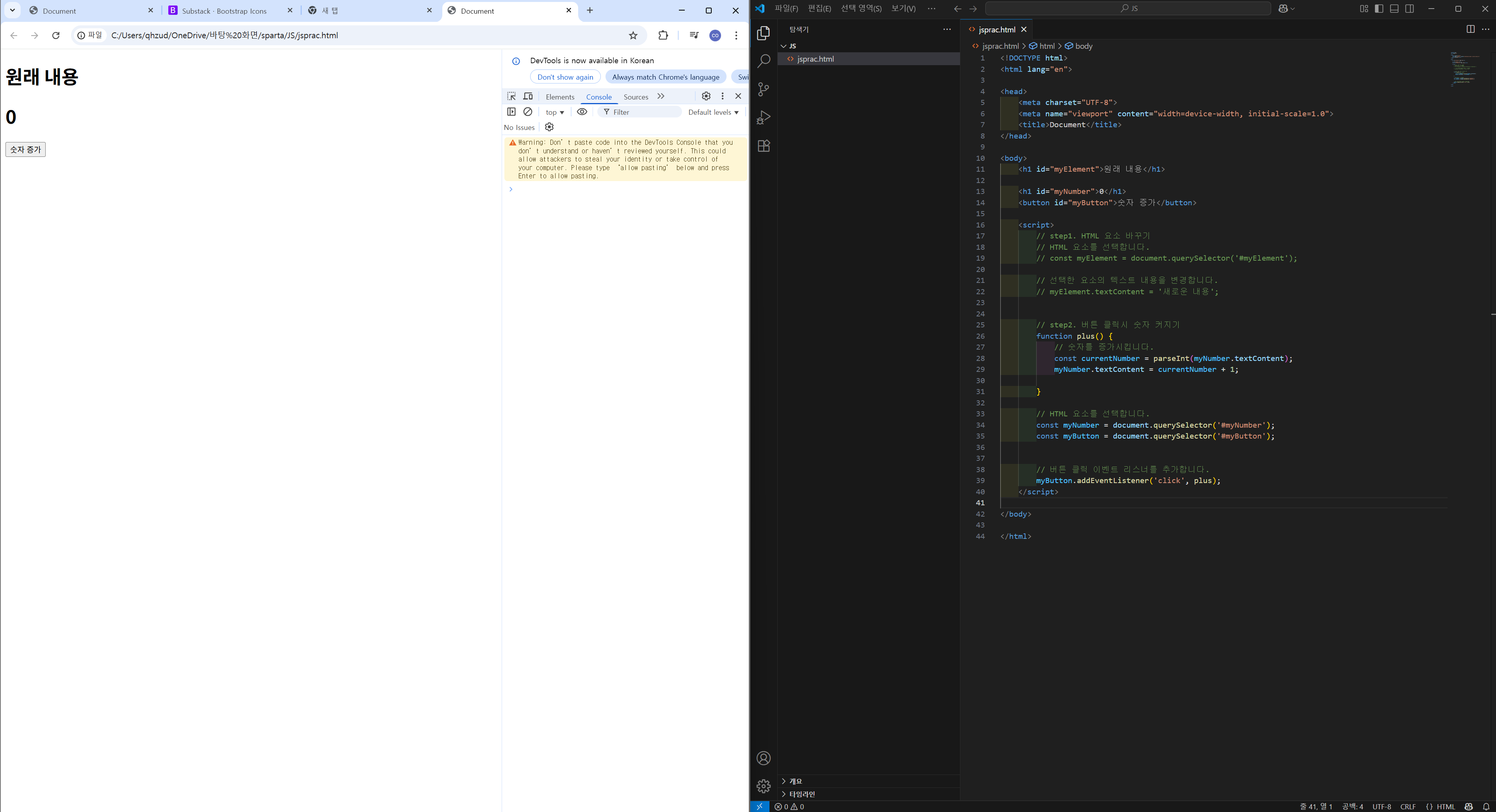Open the Explorer view in VS Code activity bar
This screenshot has width=1496, height=812.
764,33
